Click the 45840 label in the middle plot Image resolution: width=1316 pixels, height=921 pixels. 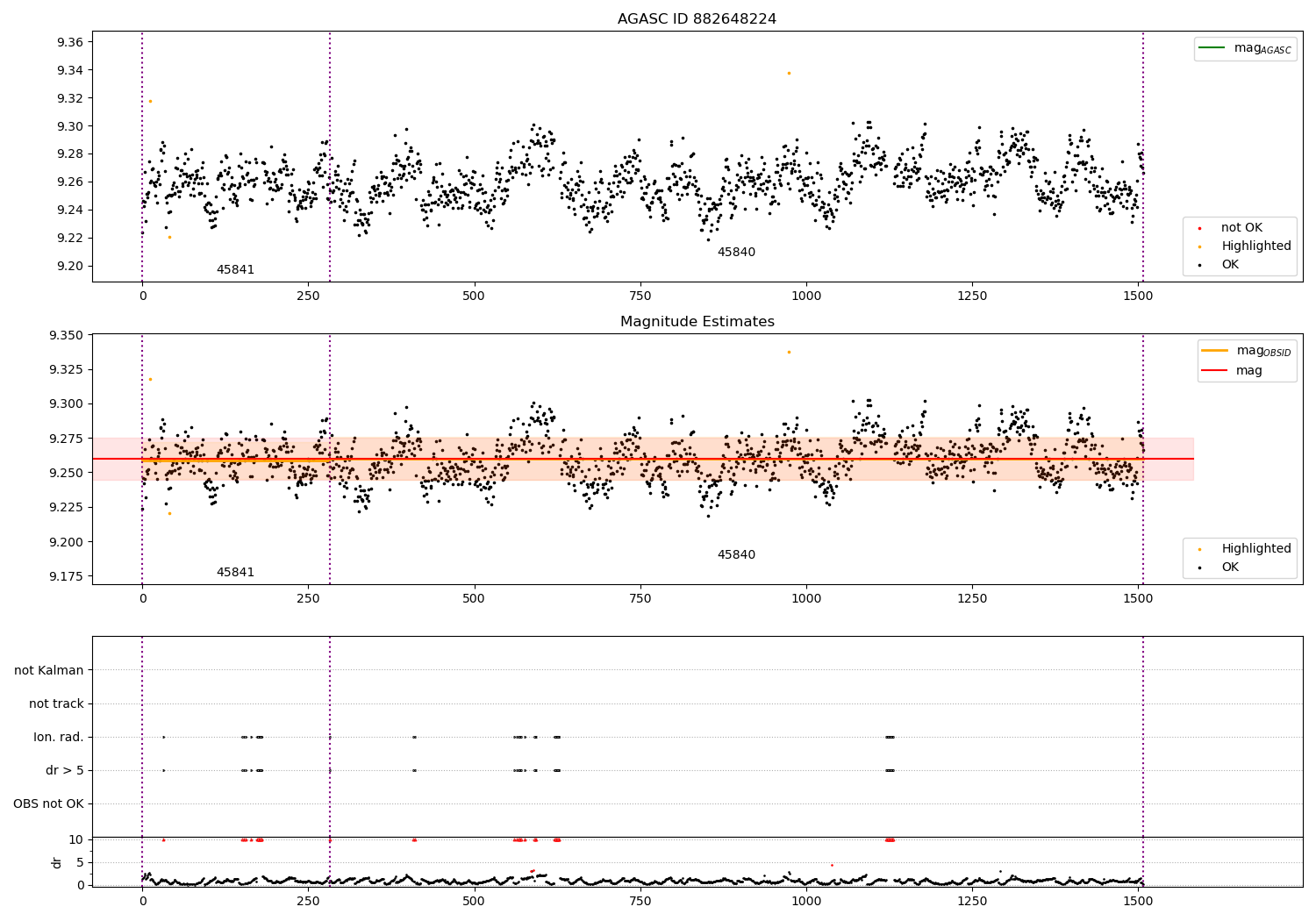(736, 555)
